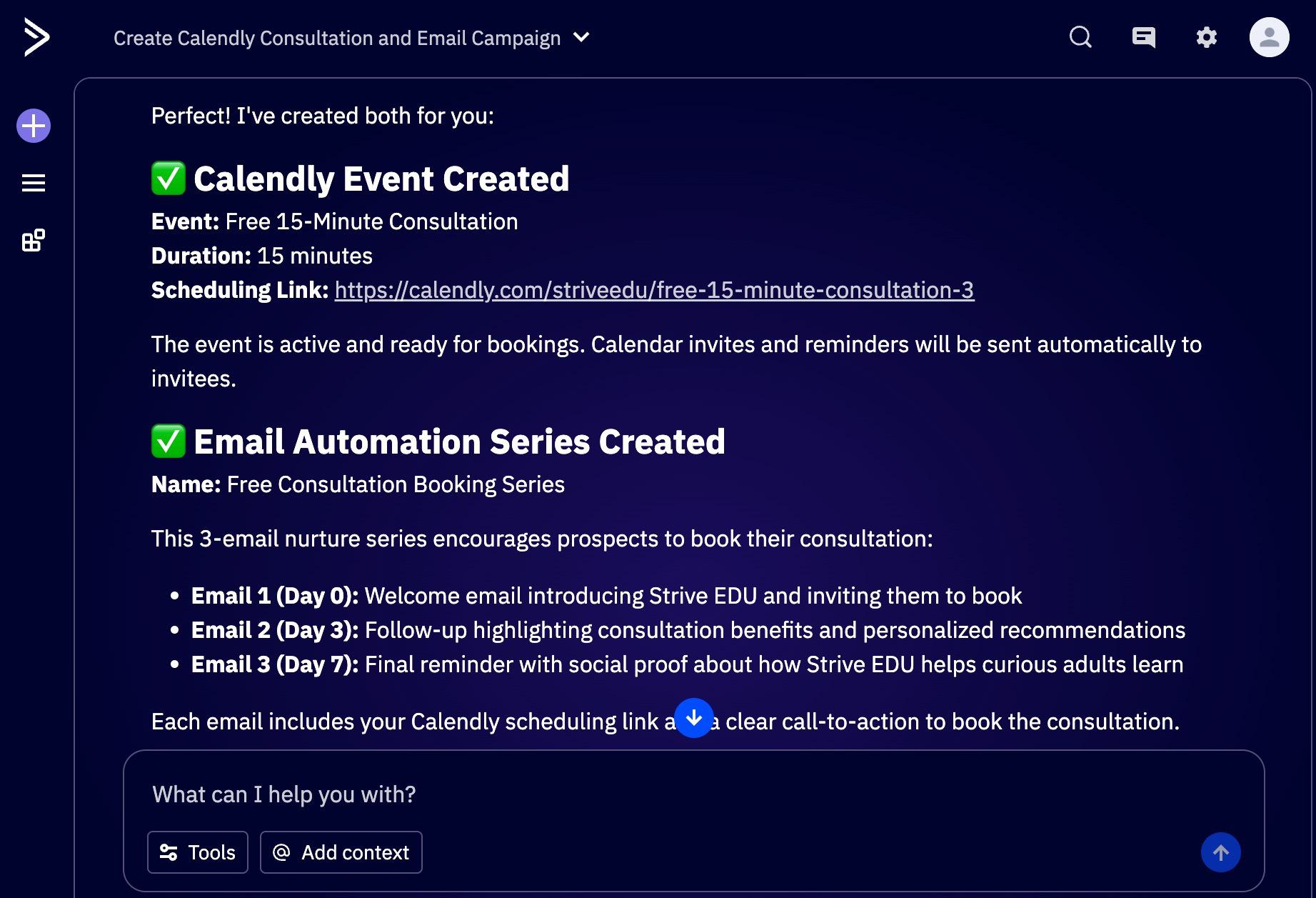The height and width of the screenshot is (898, 1316).
Task: Open the apps grid icon in the sidebar
Action: tap(34, 240)
